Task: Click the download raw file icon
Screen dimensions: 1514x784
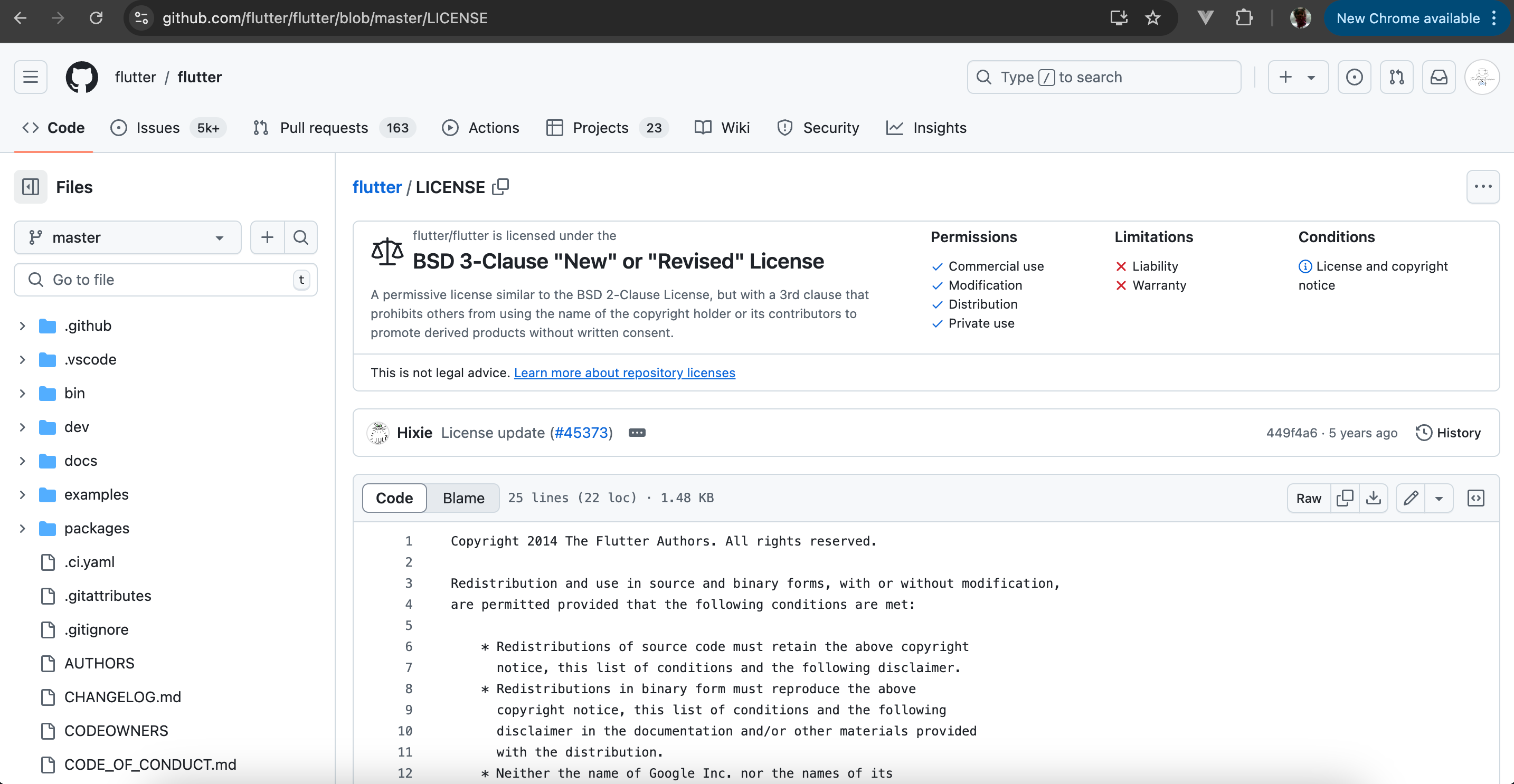Action: tap(1373, 498)
